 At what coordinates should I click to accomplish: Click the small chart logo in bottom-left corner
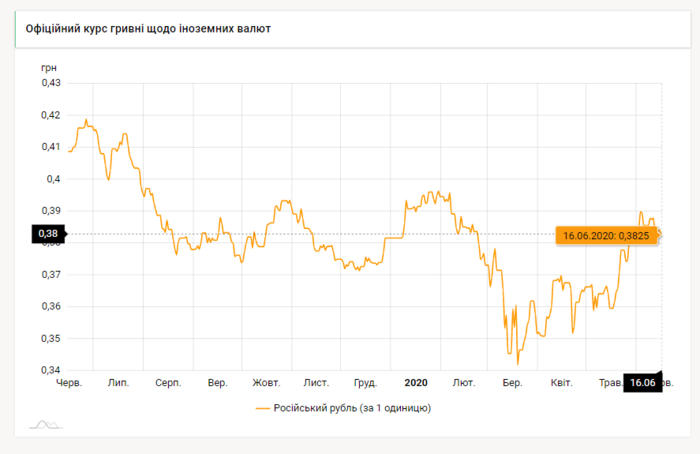pos(45,426)
